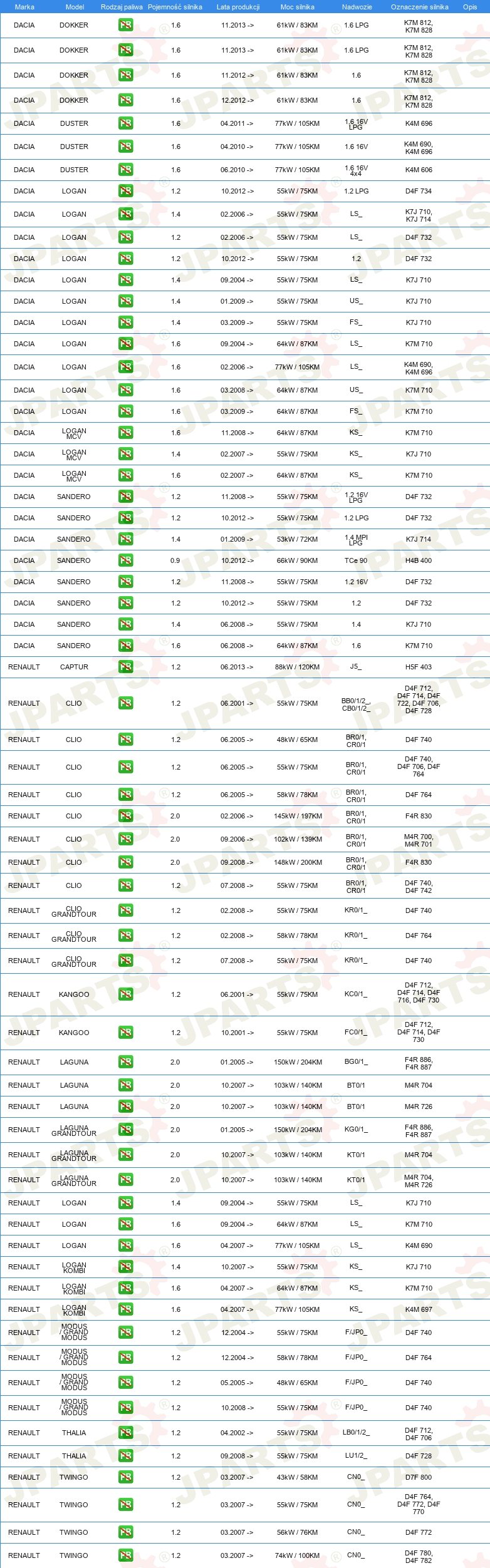Click fuel icon in Logan MCV 11.2008 row

tap(125, 433)
